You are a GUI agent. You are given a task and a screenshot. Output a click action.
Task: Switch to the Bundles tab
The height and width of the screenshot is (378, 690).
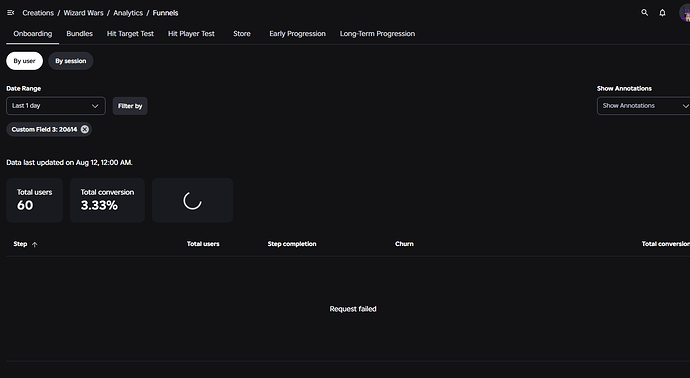point(79,34)
